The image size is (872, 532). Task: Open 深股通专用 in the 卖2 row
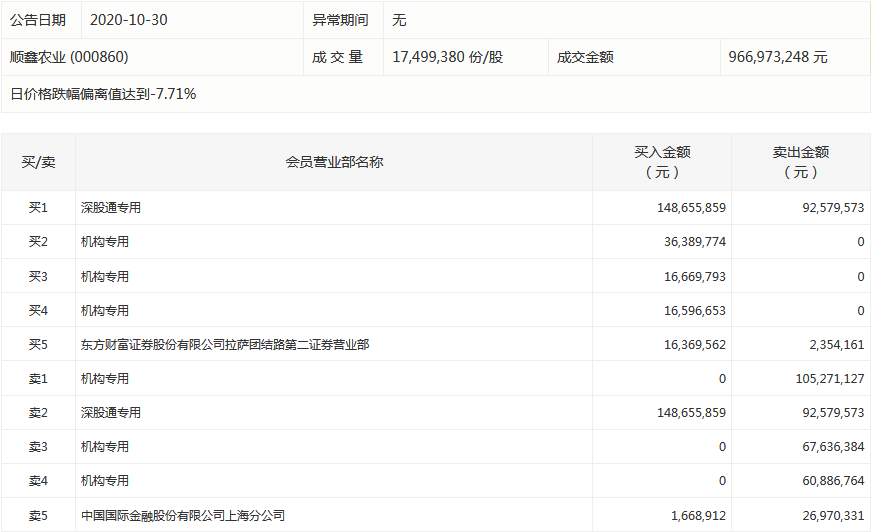tap(111, 413)
